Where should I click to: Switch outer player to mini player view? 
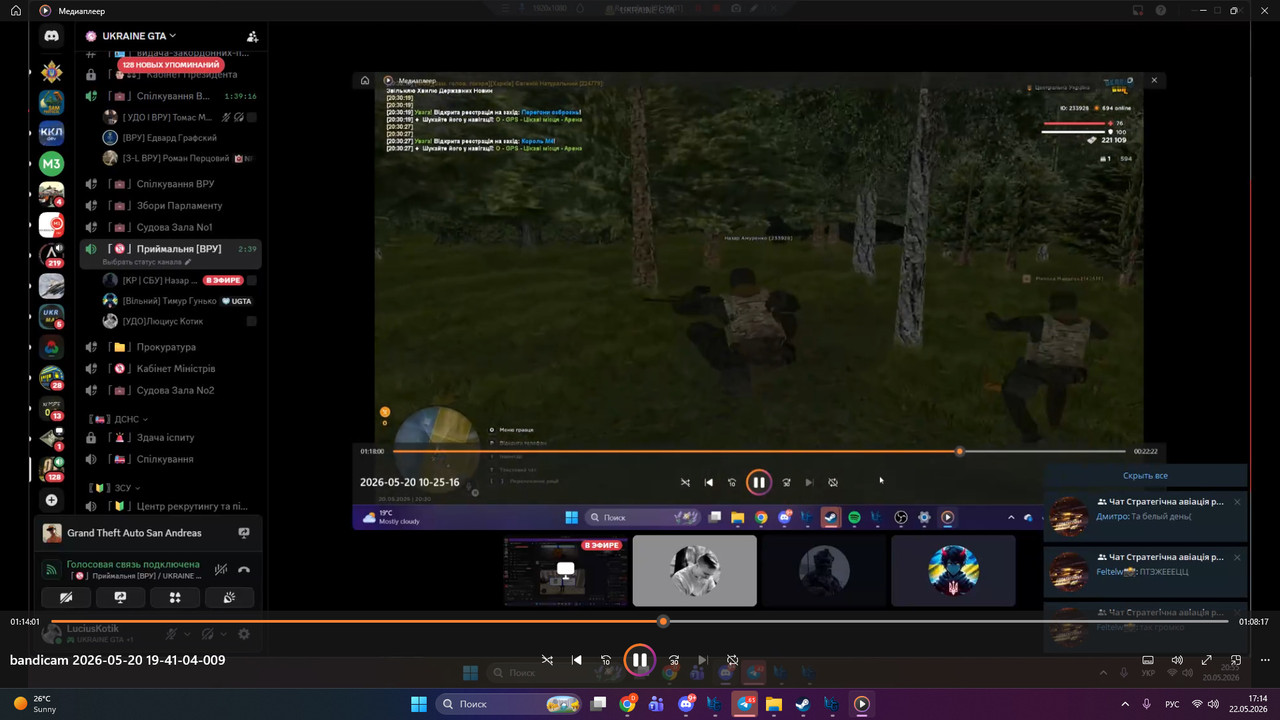pos(1236,660)
